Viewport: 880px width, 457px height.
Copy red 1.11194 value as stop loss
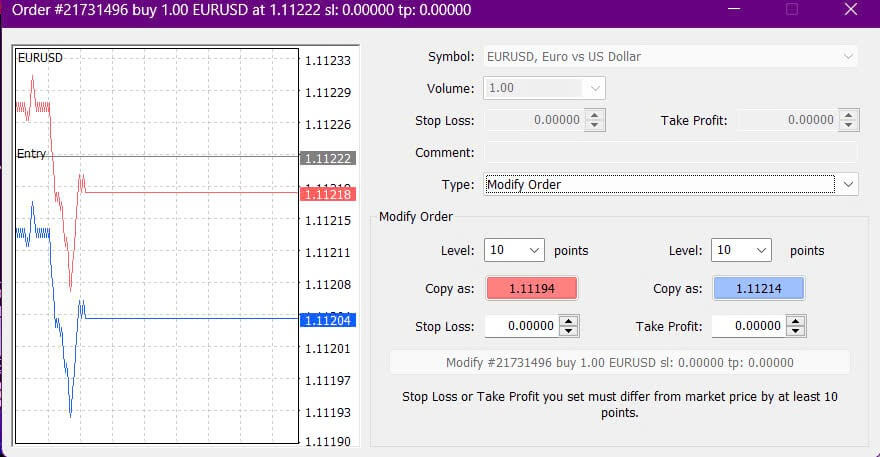pyautogui.click(x=530, y=288)
